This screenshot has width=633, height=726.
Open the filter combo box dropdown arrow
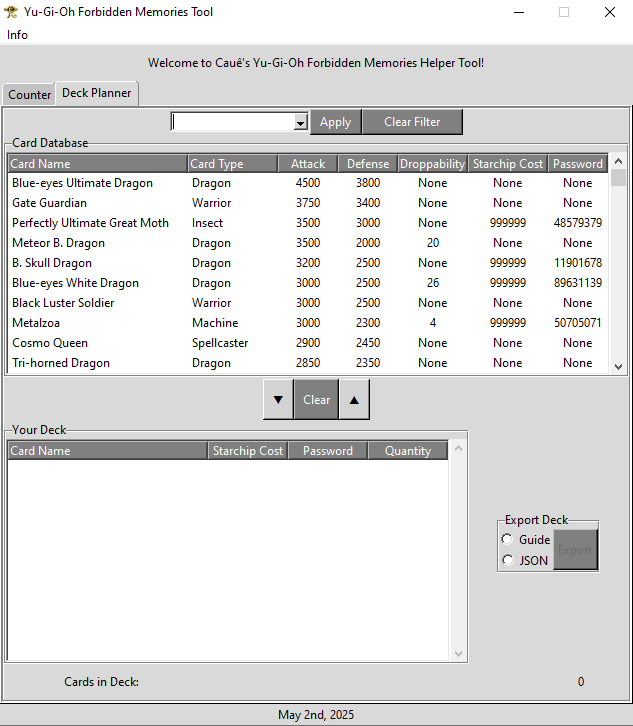pyautogui.click(x=301, y=122)
